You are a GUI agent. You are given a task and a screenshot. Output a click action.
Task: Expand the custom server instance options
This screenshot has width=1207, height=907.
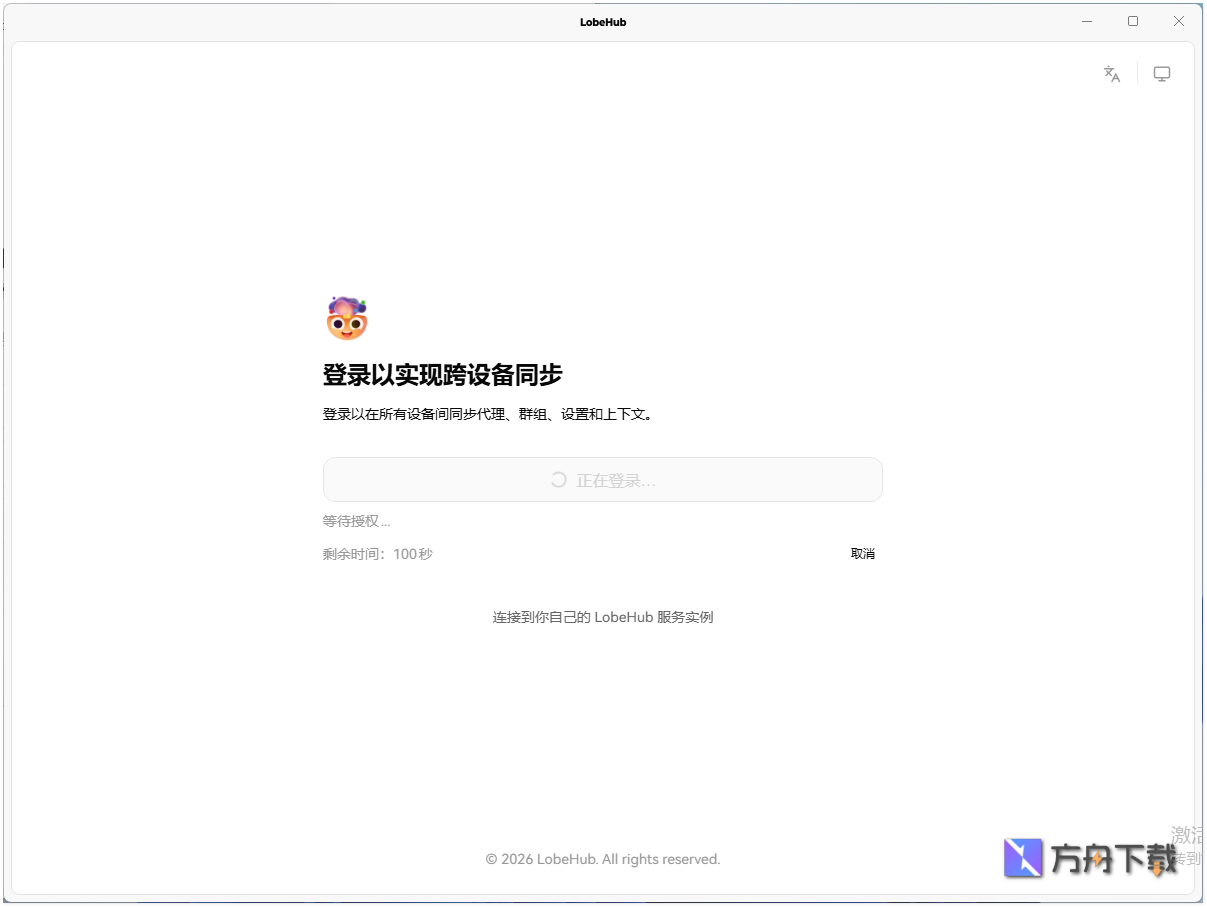(603, 617)
